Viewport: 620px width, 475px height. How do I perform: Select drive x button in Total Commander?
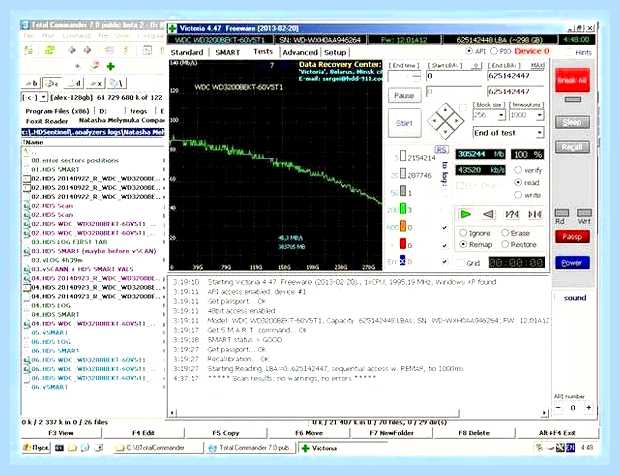pos(96,83)
